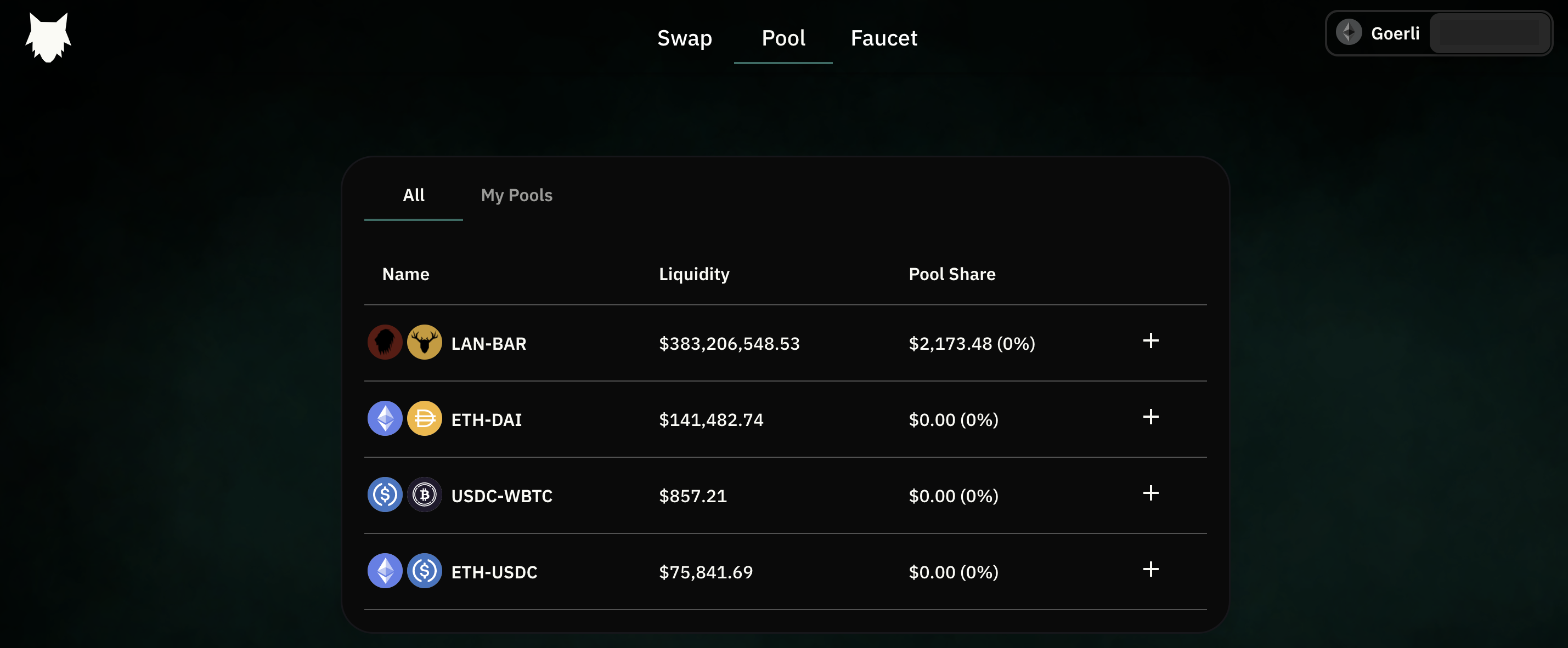Click the wolf logo in top left
The height and width of the screenshot is (648, 1568).
[x=49, y=37]
